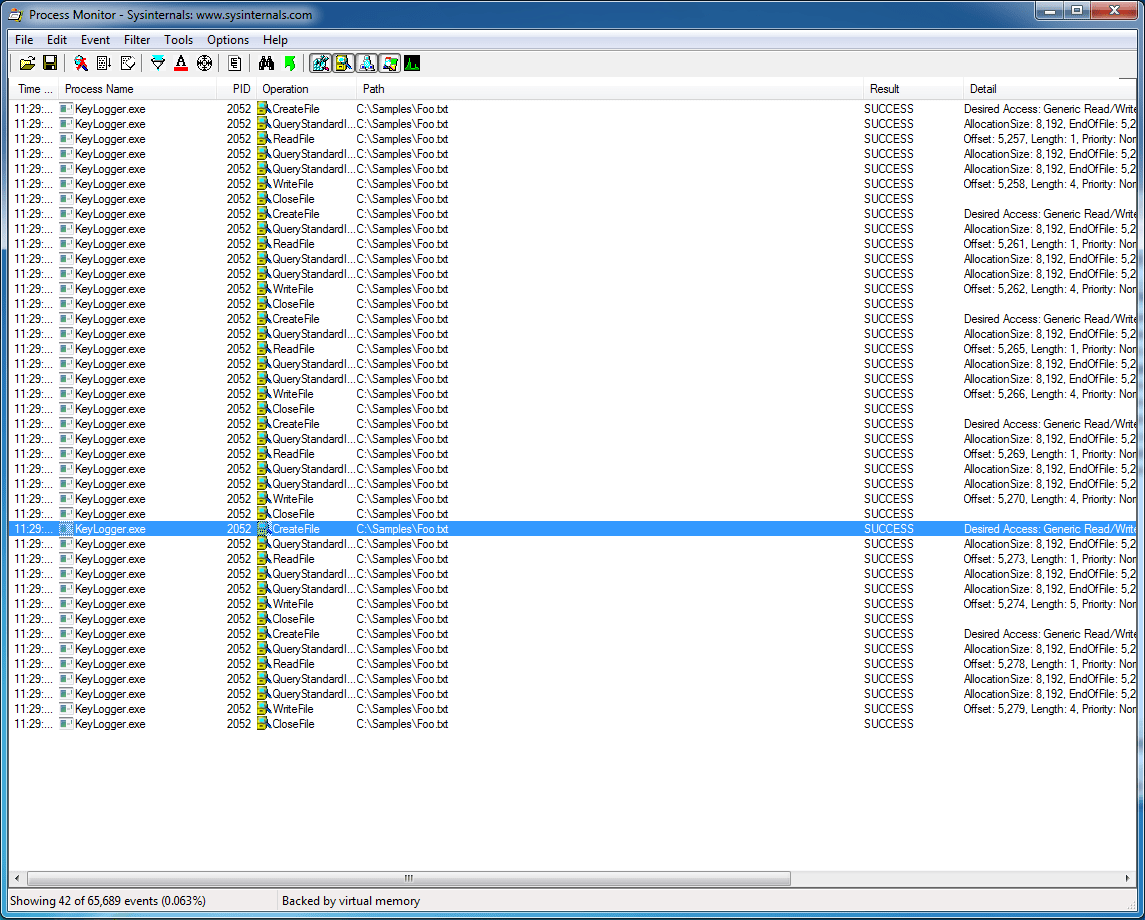Select the WriteFile row with Offset 5,274
The width and height of the screenshot is (1145, 920).
coord(572,604)
